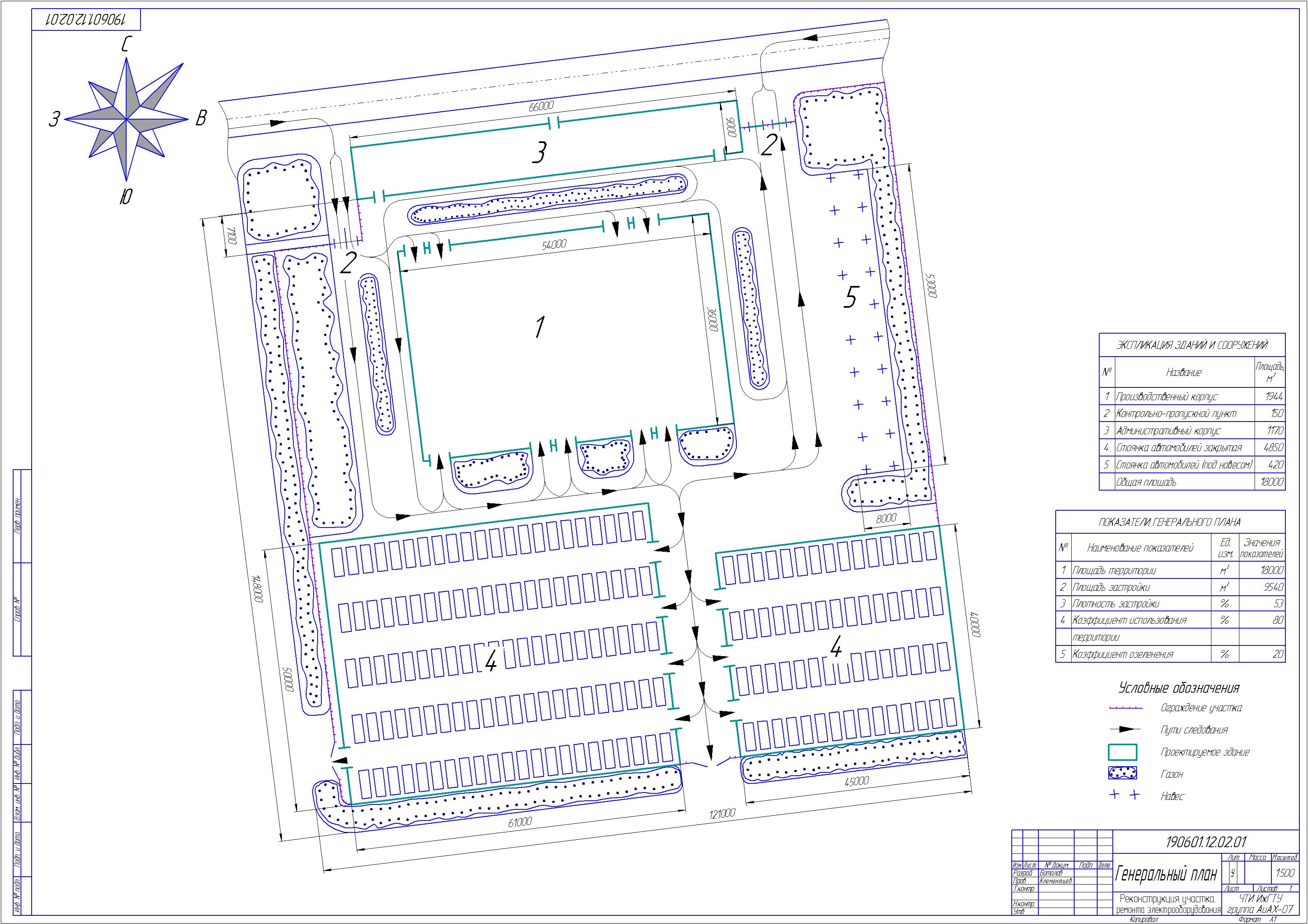Click the "Наименование показателей" column header
Viewport: 1308px width, 924px height.
coord(1140,548)
